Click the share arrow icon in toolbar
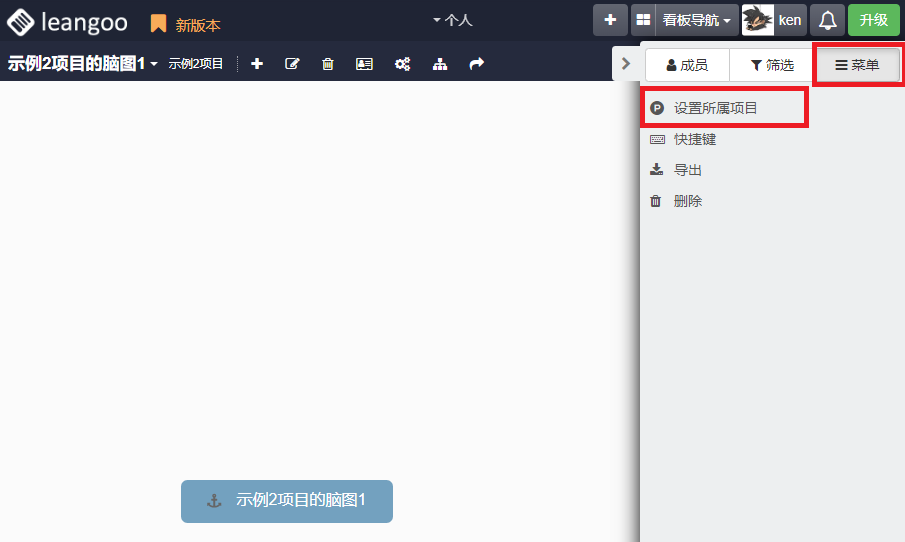This screenshot has width=905, height=542. coord(477,64)
